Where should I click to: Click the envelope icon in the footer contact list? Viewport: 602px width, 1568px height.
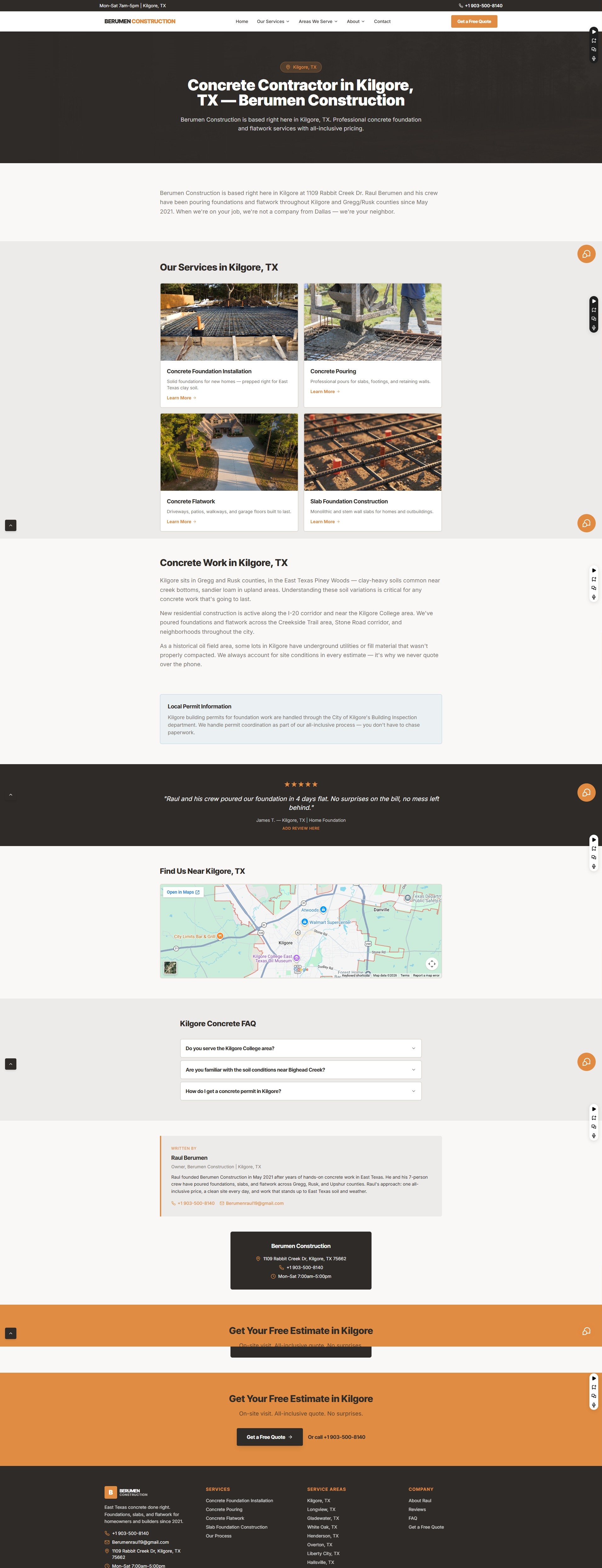coord(107,1542)
